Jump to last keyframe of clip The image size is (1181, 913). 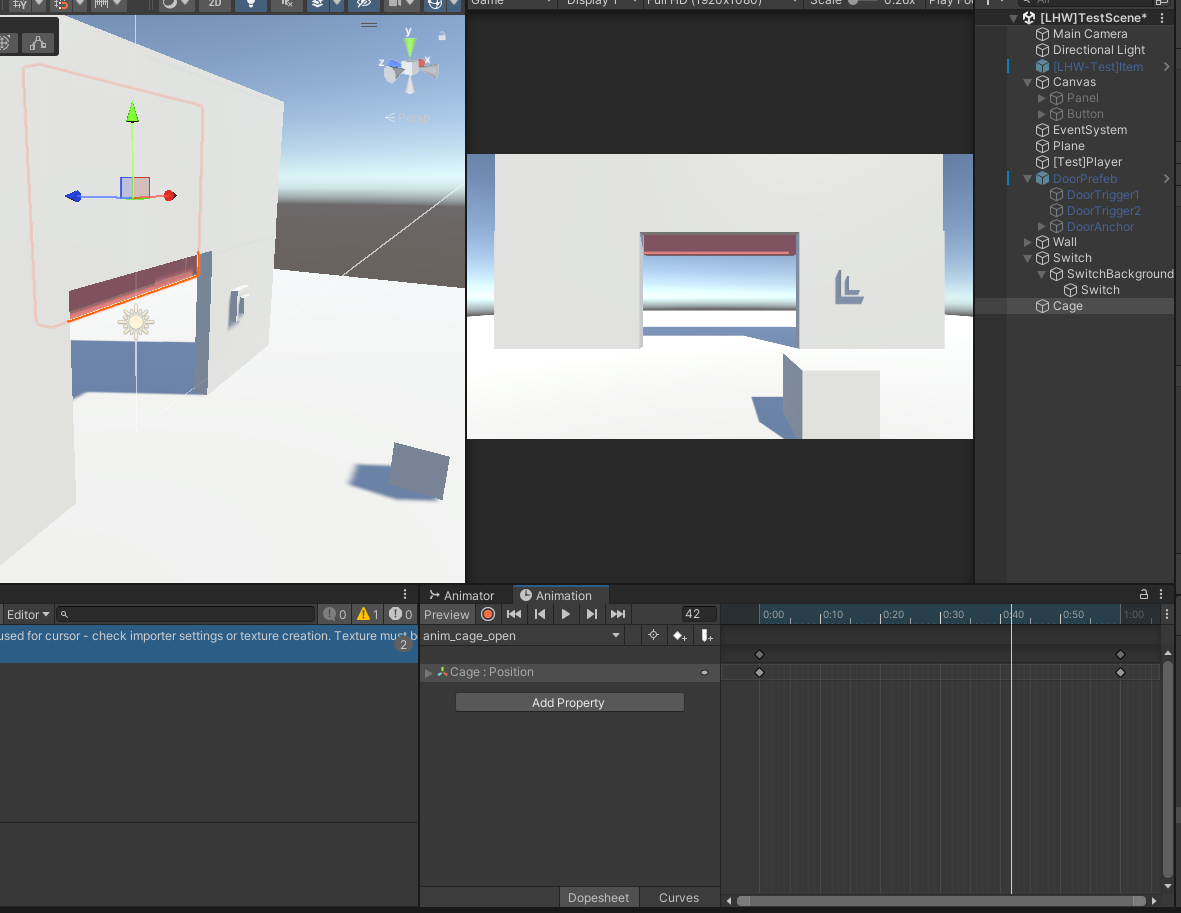(x=618, y=614)
